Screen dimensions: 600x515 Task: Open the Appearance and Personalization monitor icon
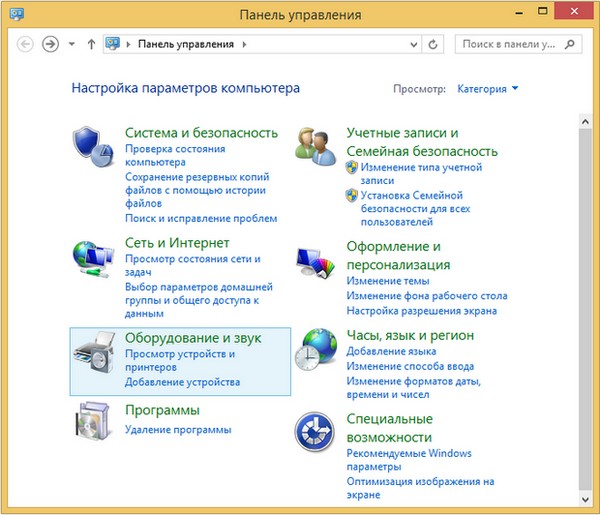tap(315, 263)
